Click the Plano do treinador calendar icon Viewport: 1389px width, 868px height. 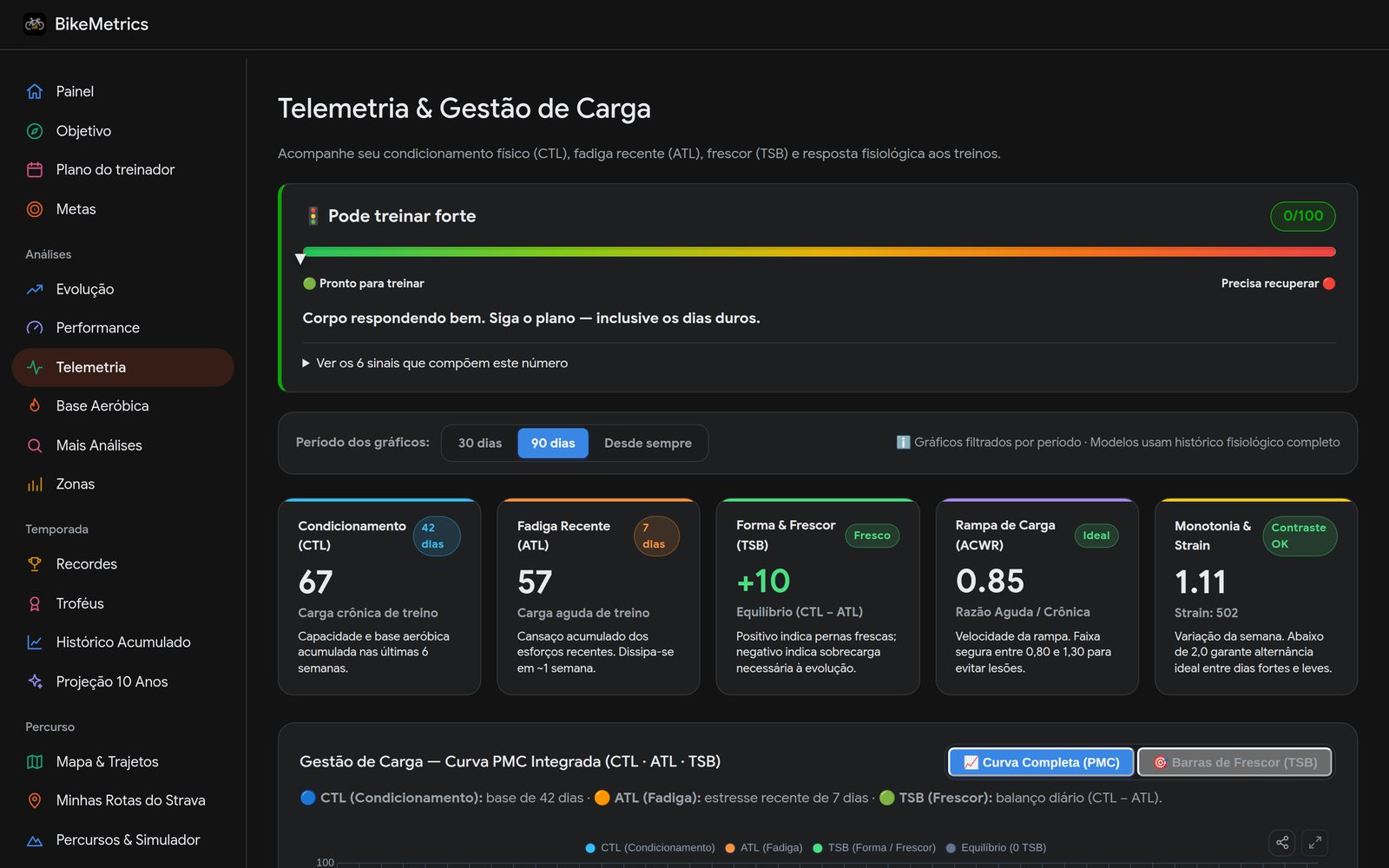click(35, 170)
